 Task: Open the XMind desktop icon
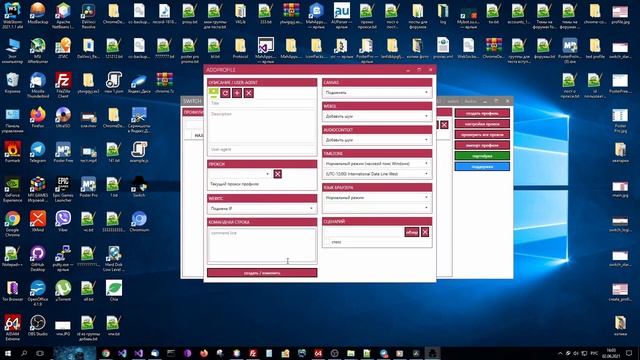[x=38, y=222]
